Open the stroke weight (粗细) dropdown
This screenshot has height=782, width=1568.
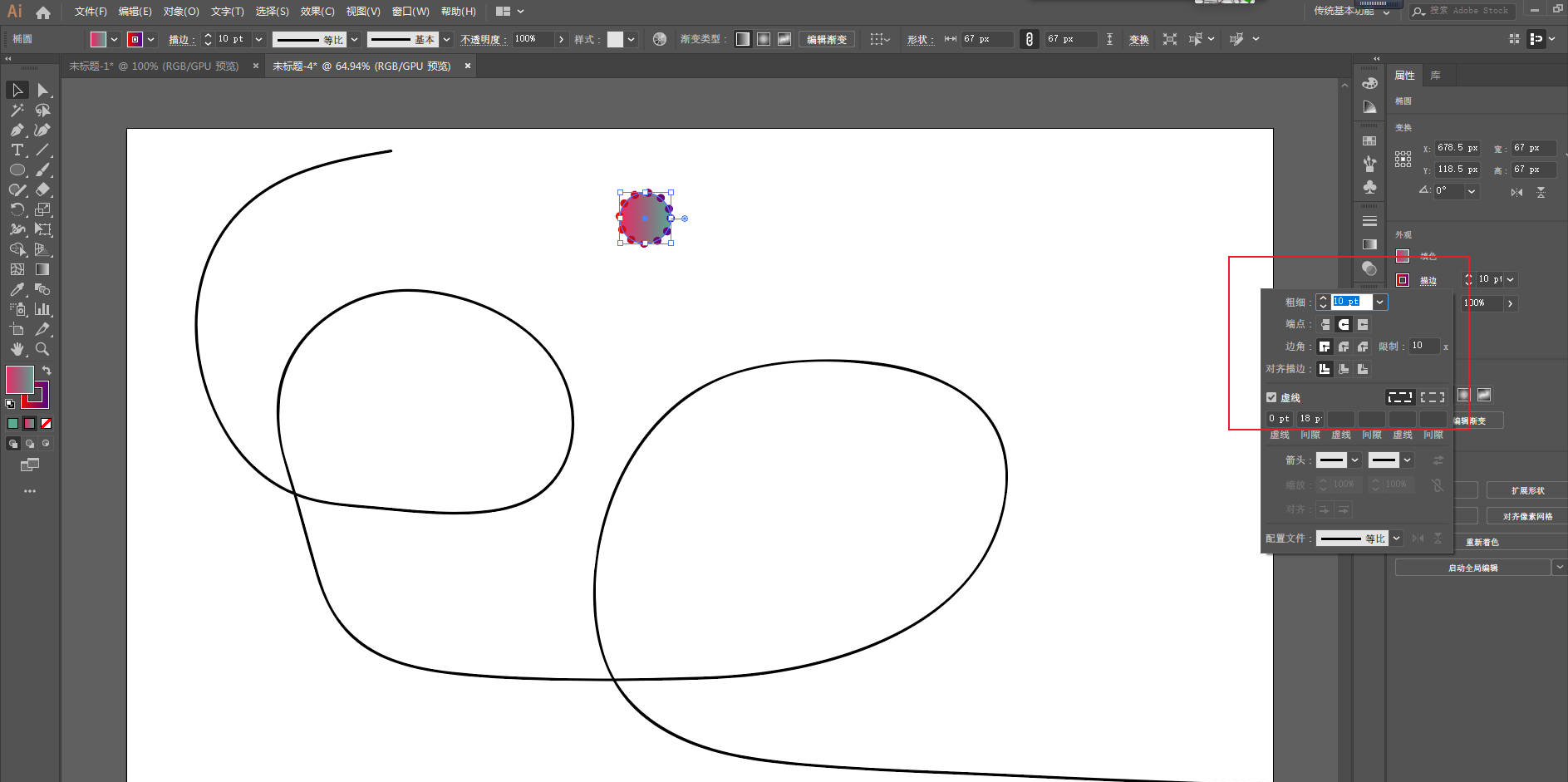coord(1379,302)
